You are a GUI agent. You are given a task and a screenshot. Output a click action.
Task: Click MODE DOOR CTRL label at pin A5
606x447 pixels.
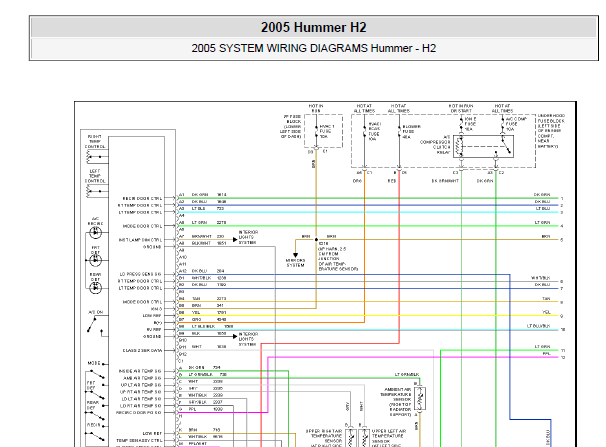pyautogui.click(x=142, y=226)
